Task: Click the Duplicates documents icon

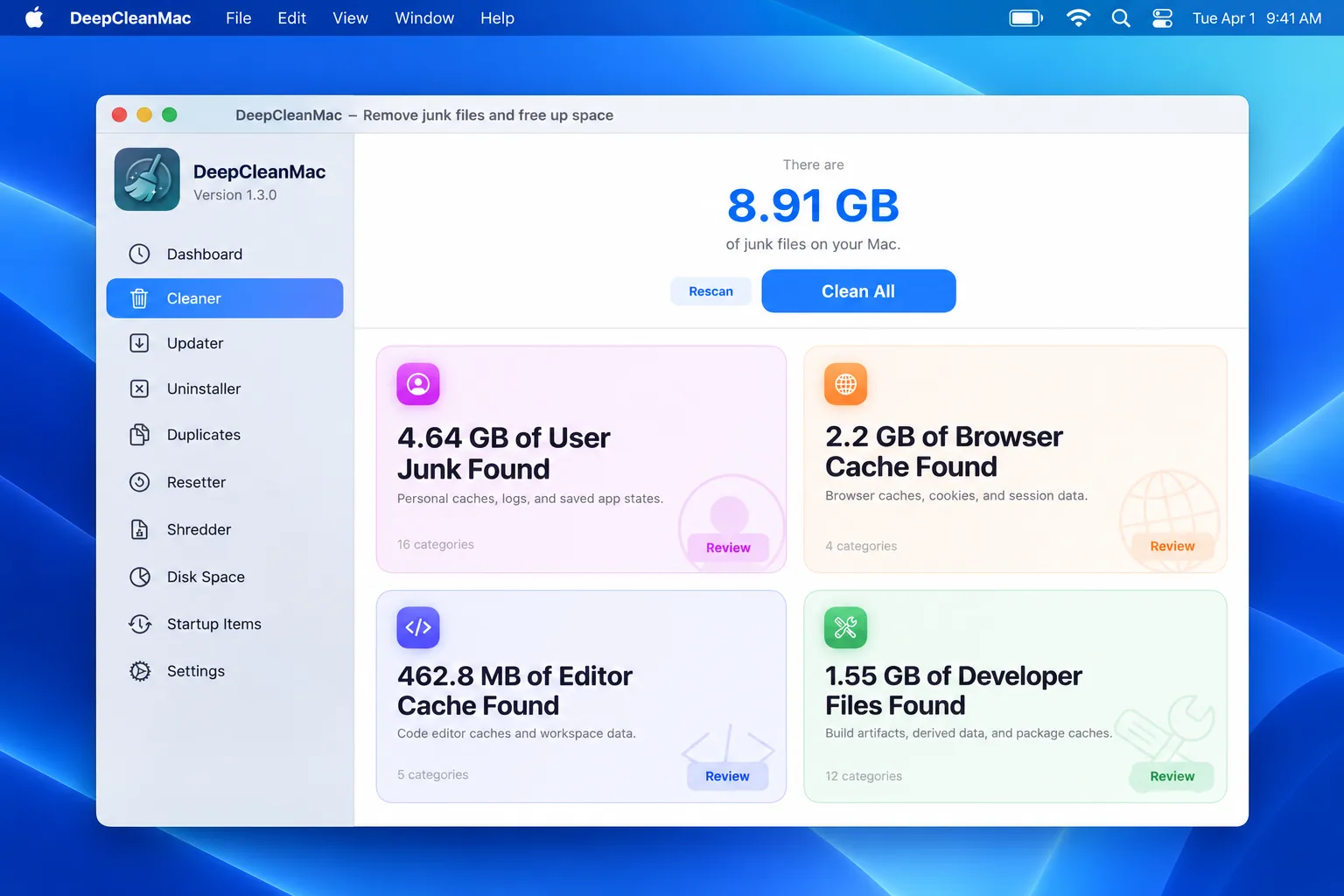Action: click(x=140, y=435)
